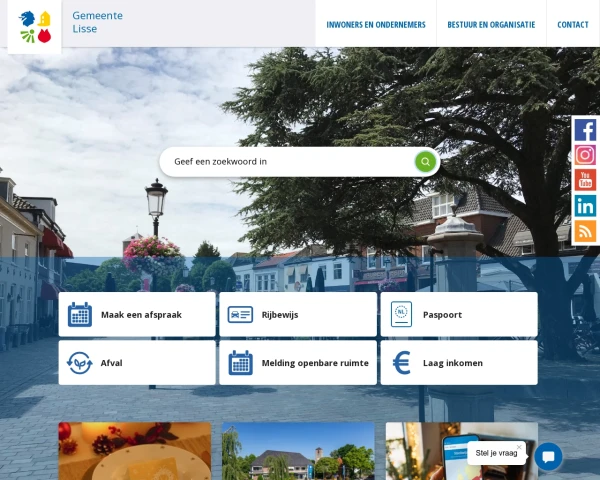Open Bestuur en organisatie menu

[x=491, y=25]
